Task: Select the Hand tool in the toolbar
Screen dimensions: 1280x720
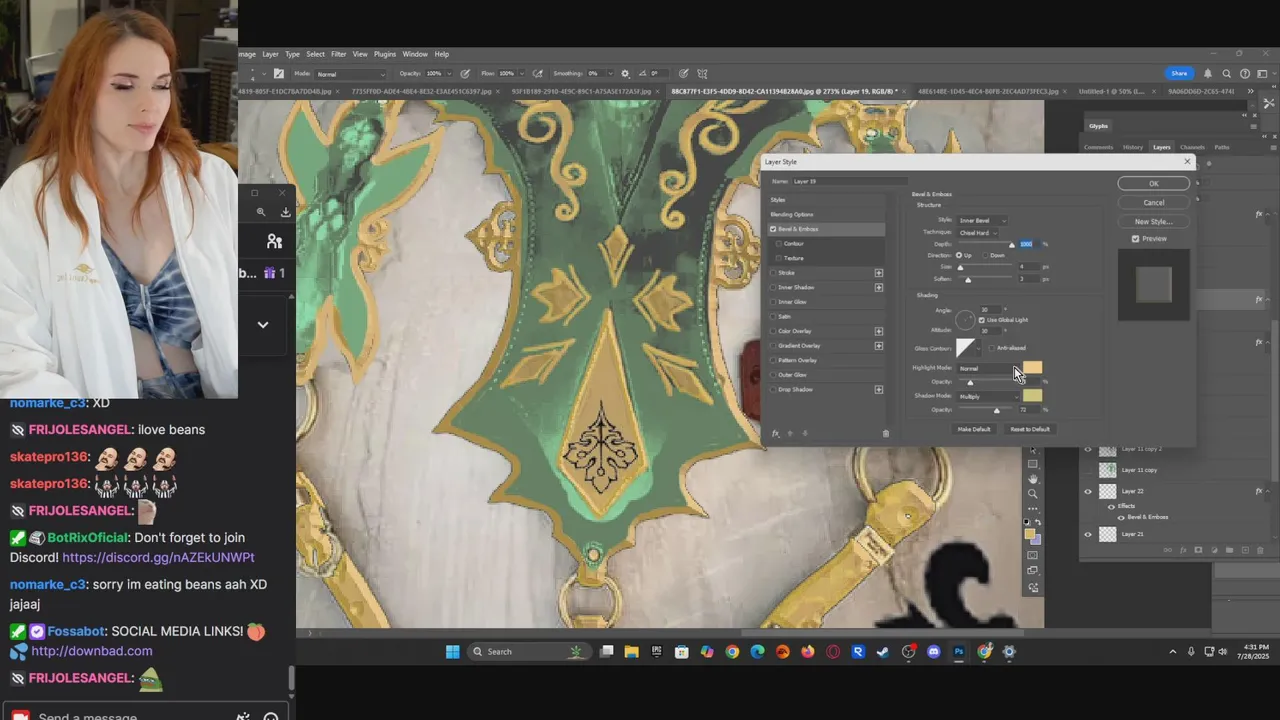Action: [1033, 479]
